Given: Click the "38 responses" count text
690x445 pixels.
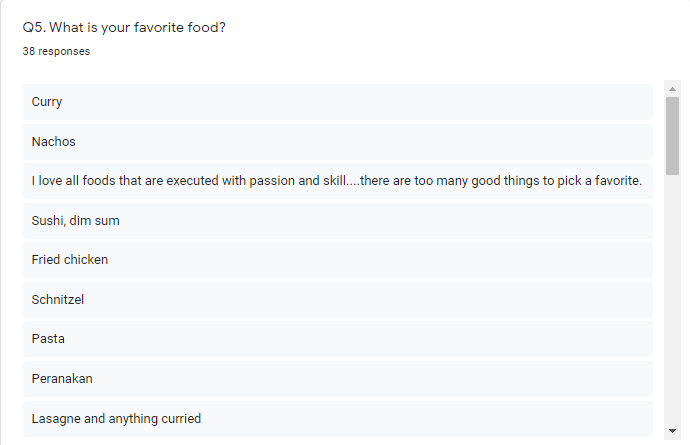Looking at the screenshot, I should coord(56,51).
